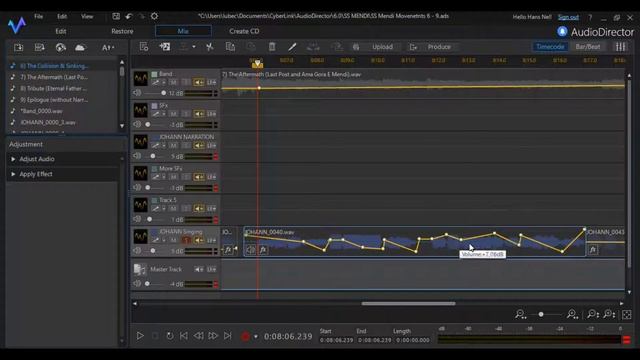Click the Master Track volume slider knob
The width and height of the screenshot is (640, 360).
tap(147, 284)
